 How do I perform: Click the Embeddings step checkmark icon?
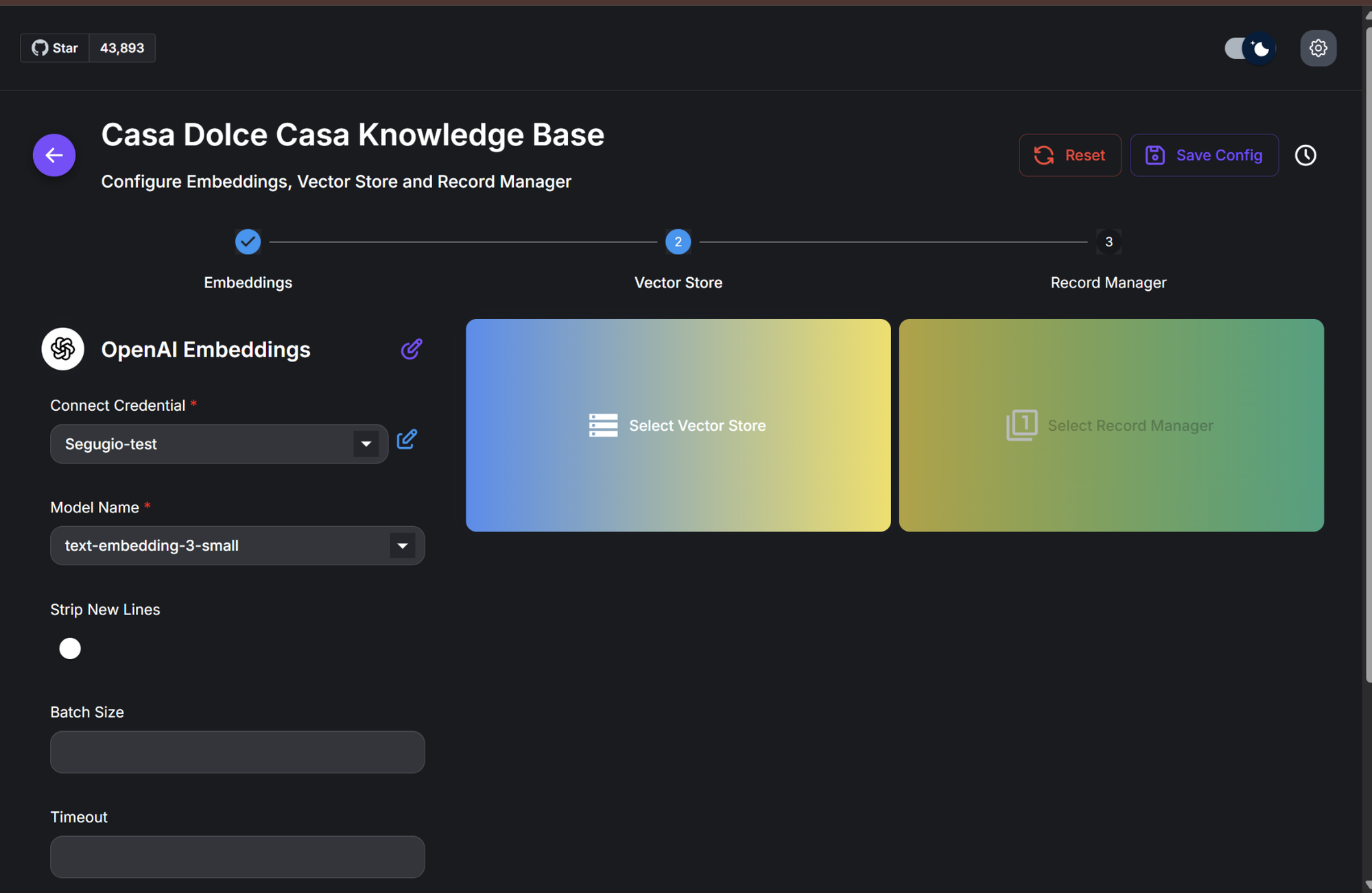tap(248, 241)
